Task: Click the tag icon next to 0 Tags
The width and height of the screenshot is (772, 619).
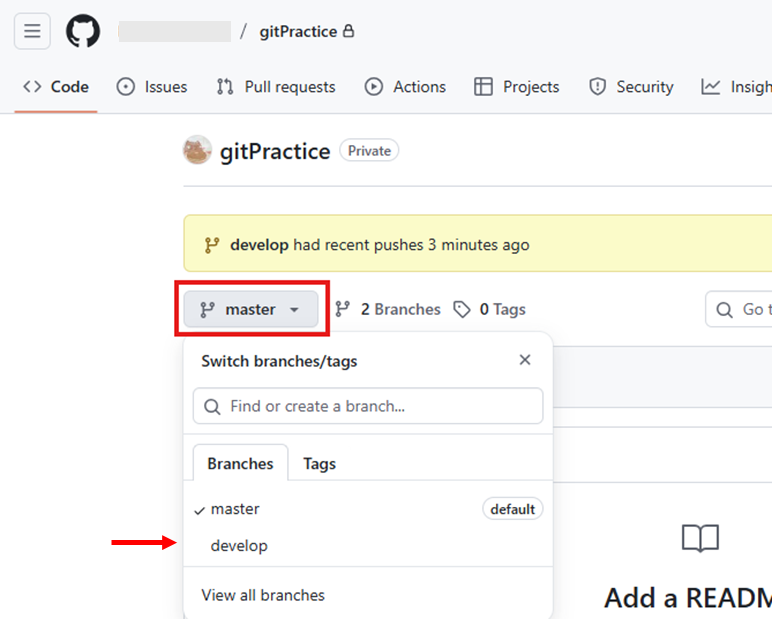Action: tap(462, 309)
